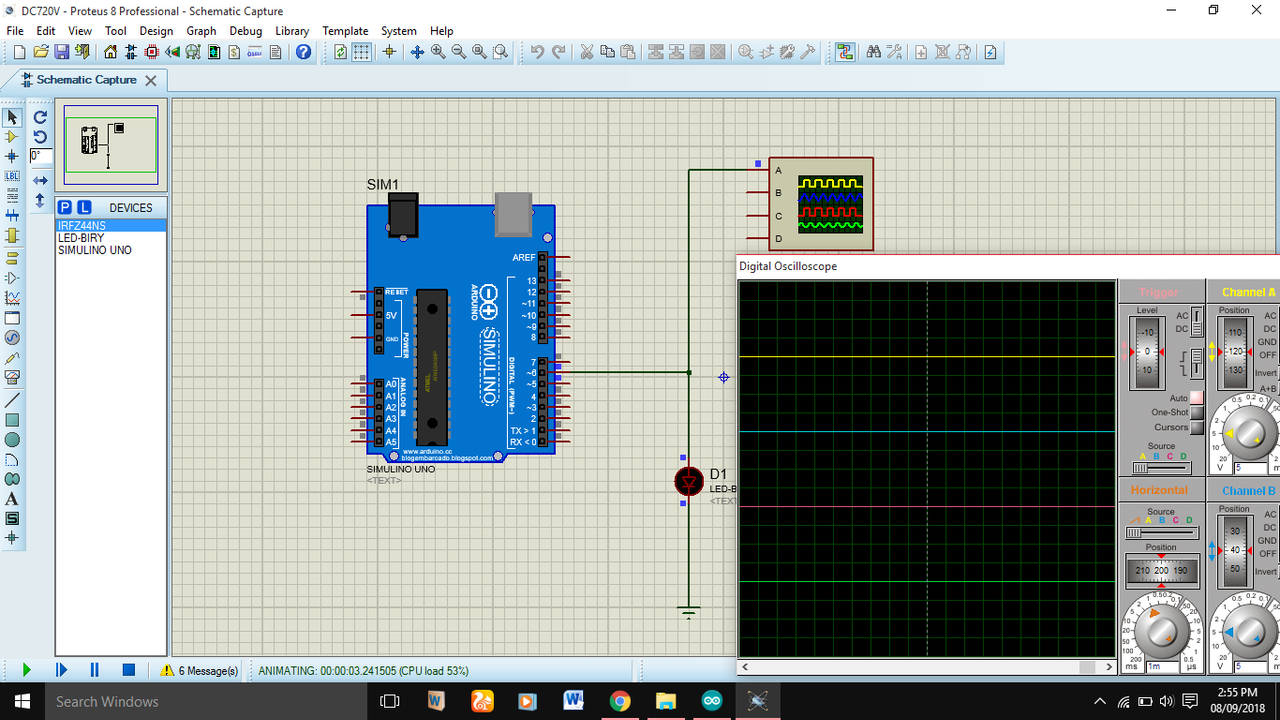Click the Save Project toolbar icon
The height and width of the screenshot is (720, 1280).
(61, 52)
